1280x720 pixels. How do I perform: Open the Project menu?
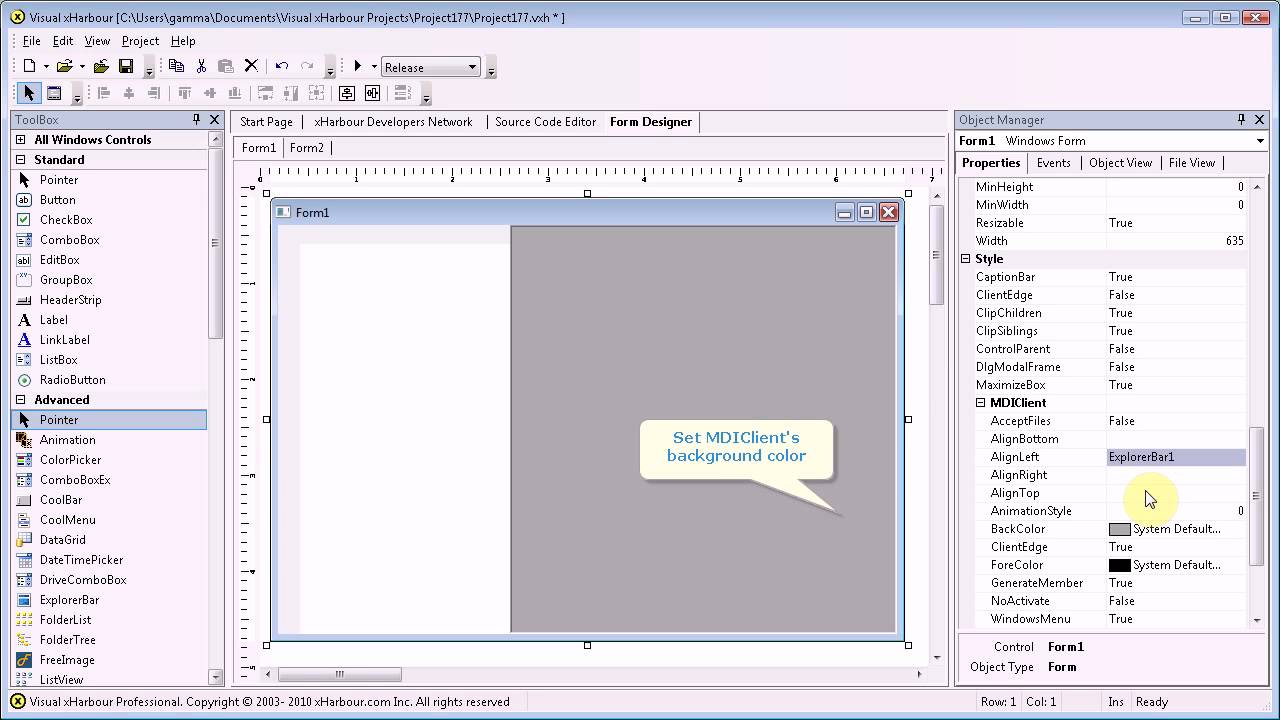coord(140,41)
